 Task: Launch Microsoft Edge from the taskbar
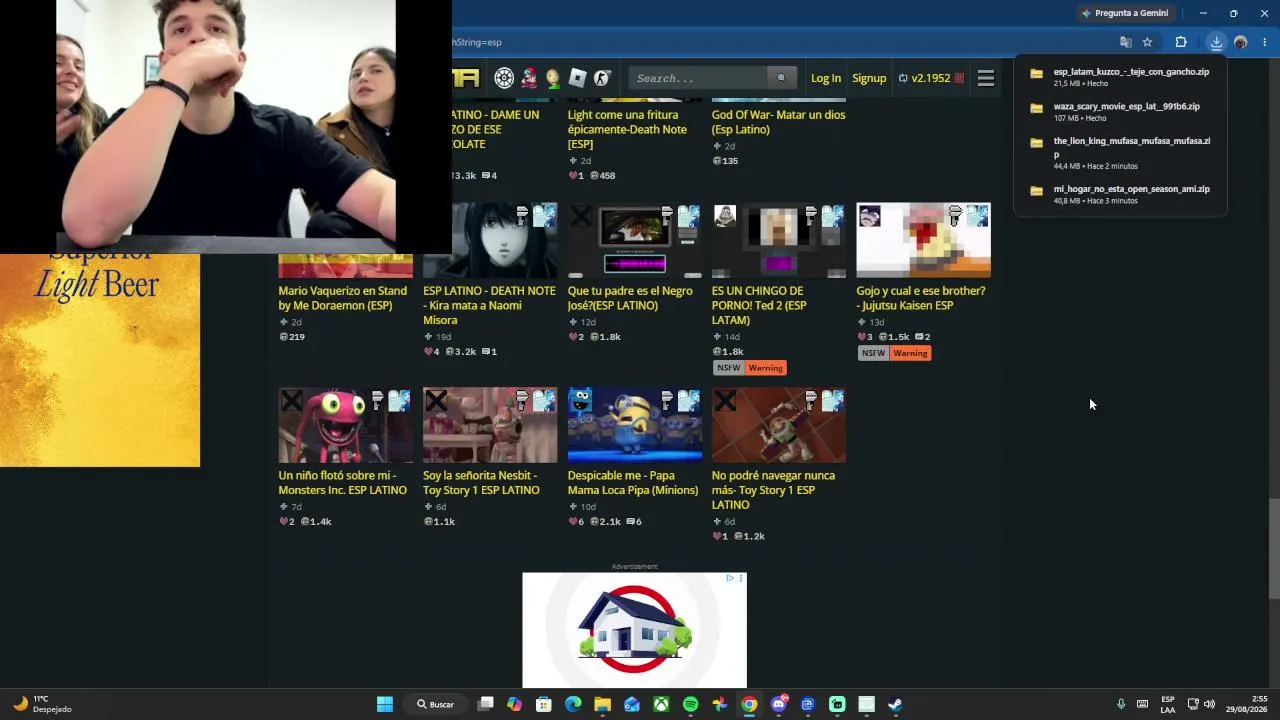(x=573, y=704)
